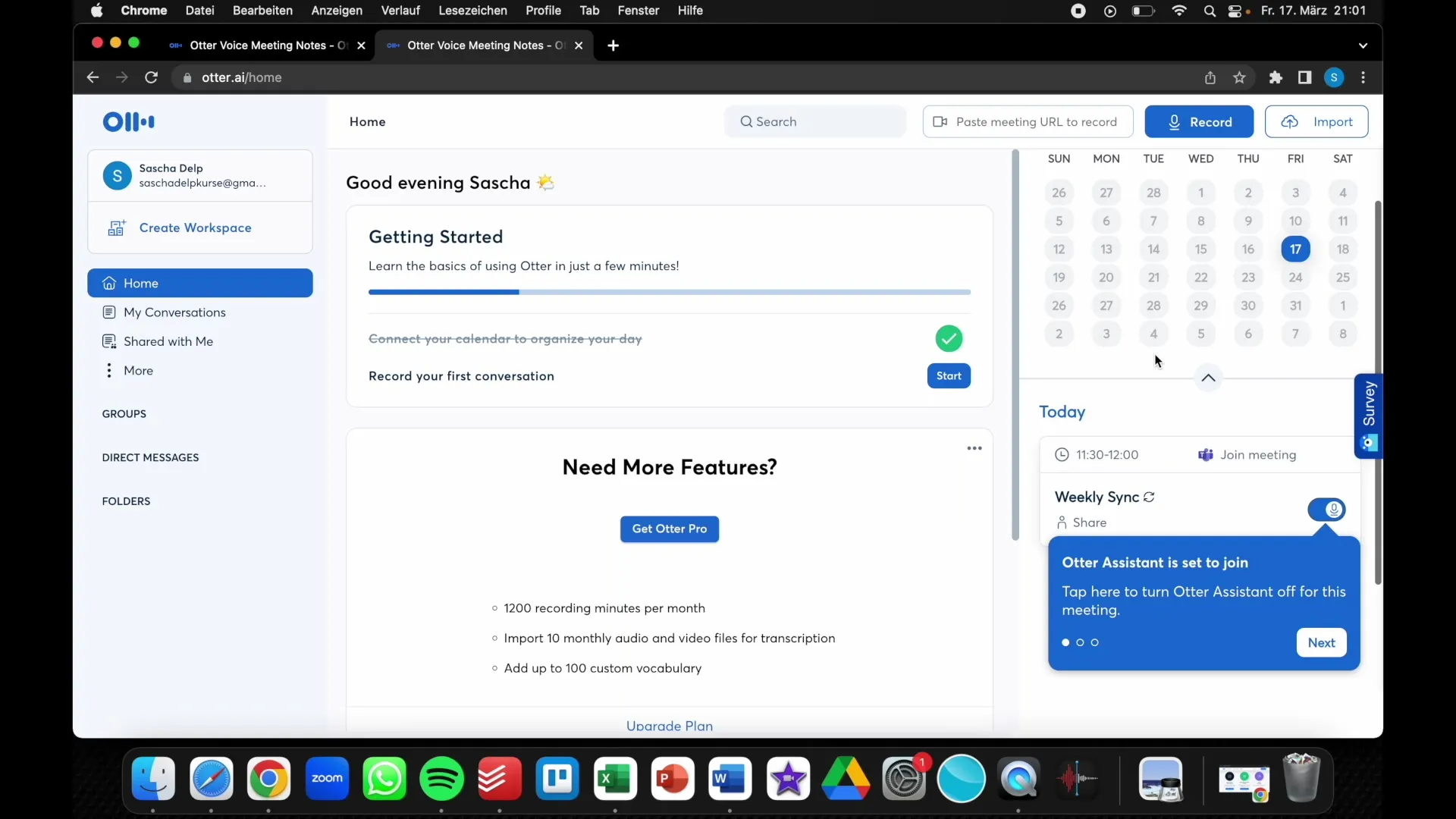1456x819 pixels.
Task: Open Chrome profile avatar S
Action: click(x=1334, y=77)
